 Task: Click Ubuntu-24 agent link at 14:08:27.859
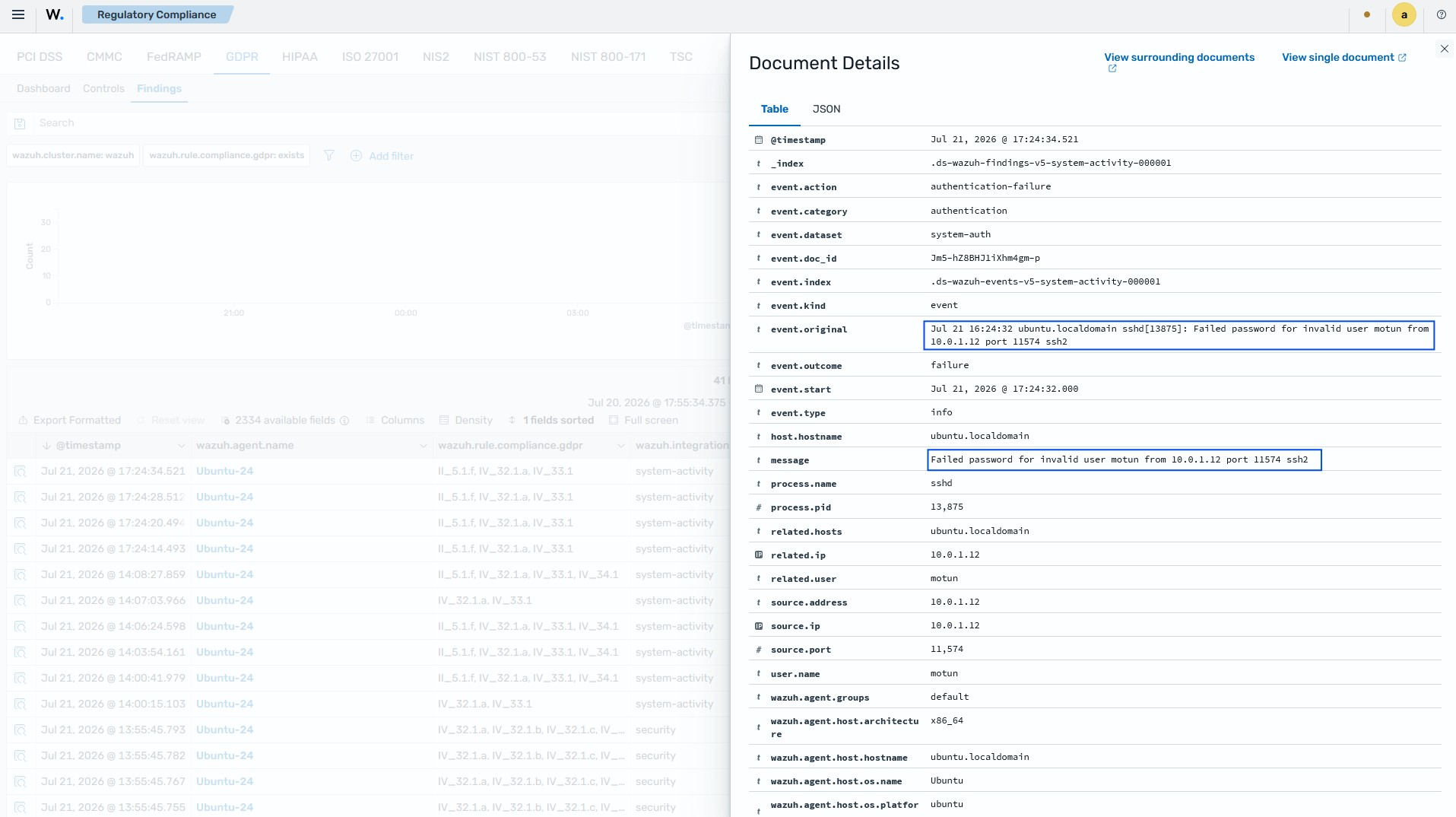coord(224,575)
